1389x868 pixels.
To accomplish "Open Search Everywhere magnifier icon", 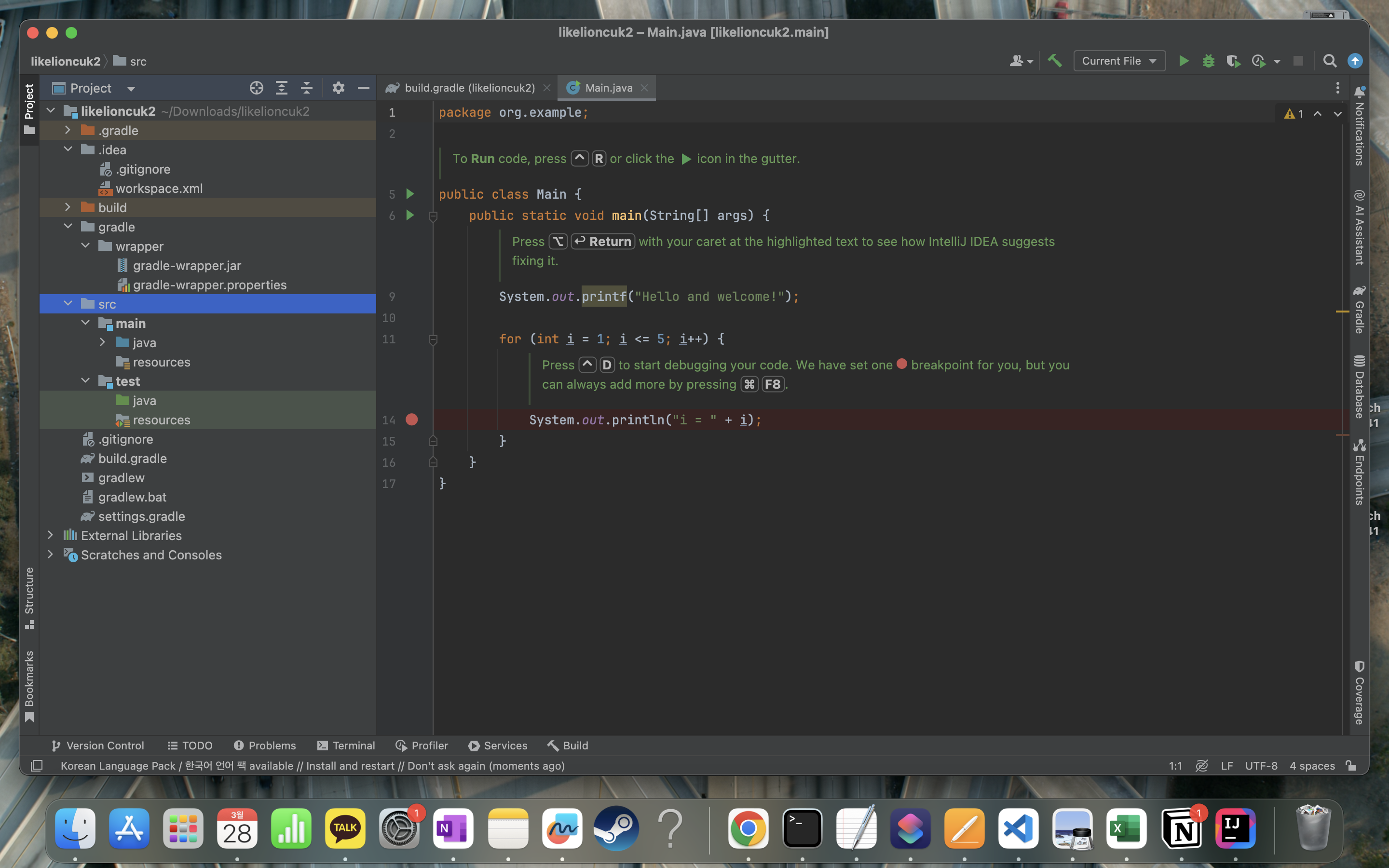I will (x=1329, y=61).
